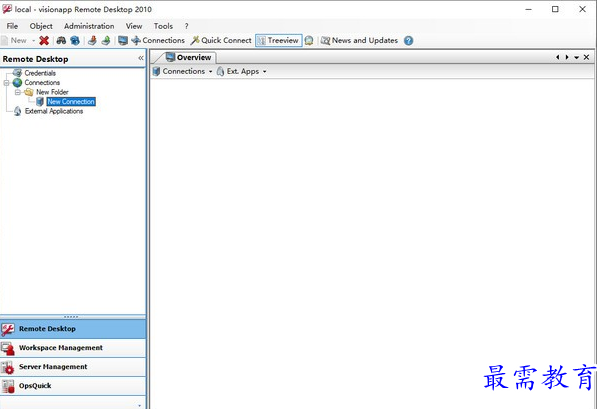Minimize the visionapp window
Viewport: 605px width, 409px height.
tap(529, 9)
